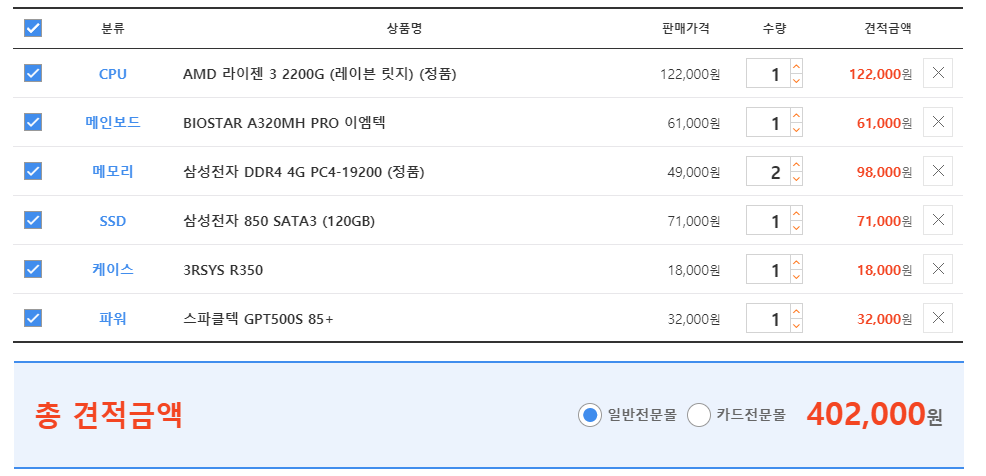Image resolution: width=986 pixels, height=476 pixels.
Task: Decrease memory quantity with down arrow
Action: tap(796, 179)
